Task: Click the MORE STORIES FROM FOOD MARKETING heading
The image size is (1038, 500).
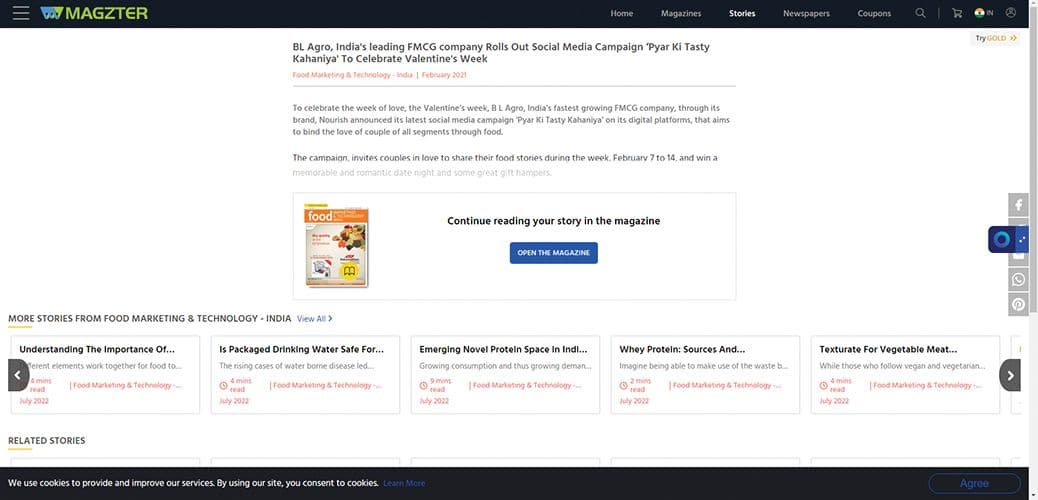Action: (x=150, y=319)
